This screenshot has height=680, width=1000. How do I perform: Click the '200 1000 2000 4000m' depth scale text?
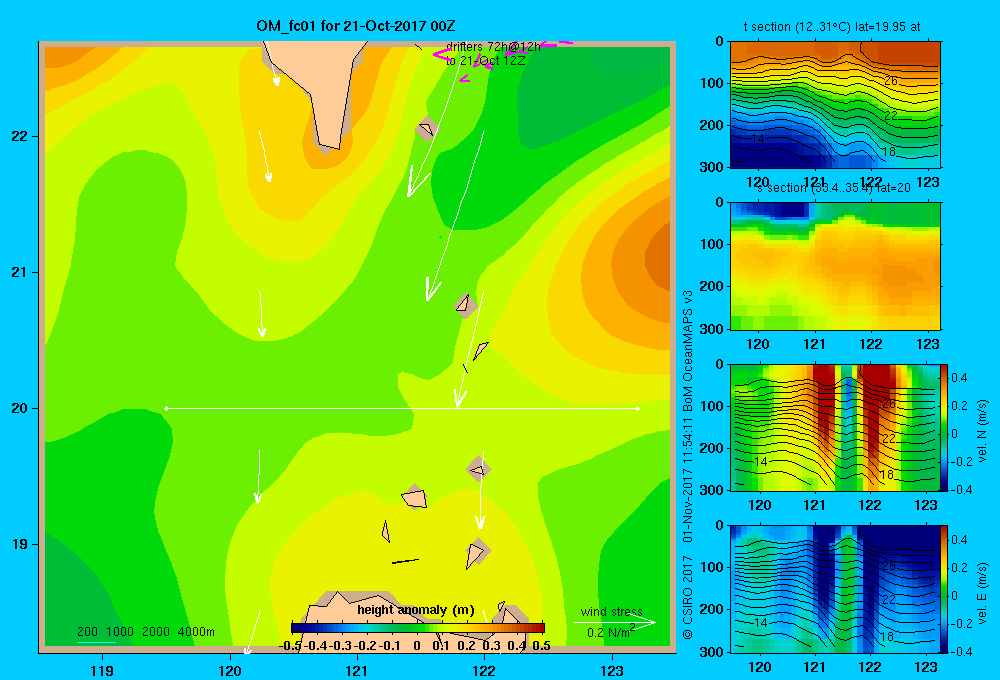[x=146, y=632]
